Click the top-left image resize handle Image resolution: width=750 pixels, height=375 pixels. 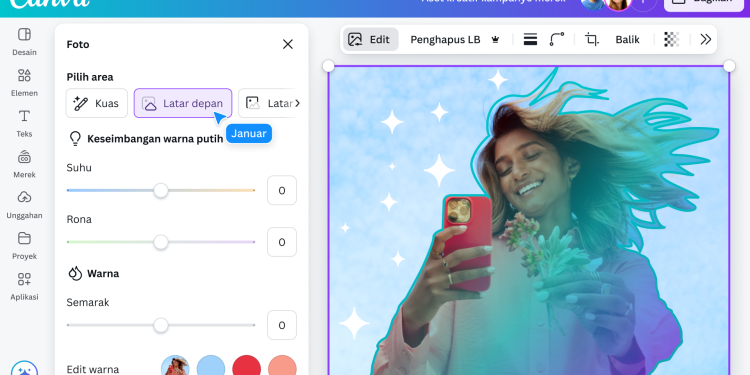tap(329, 66)
